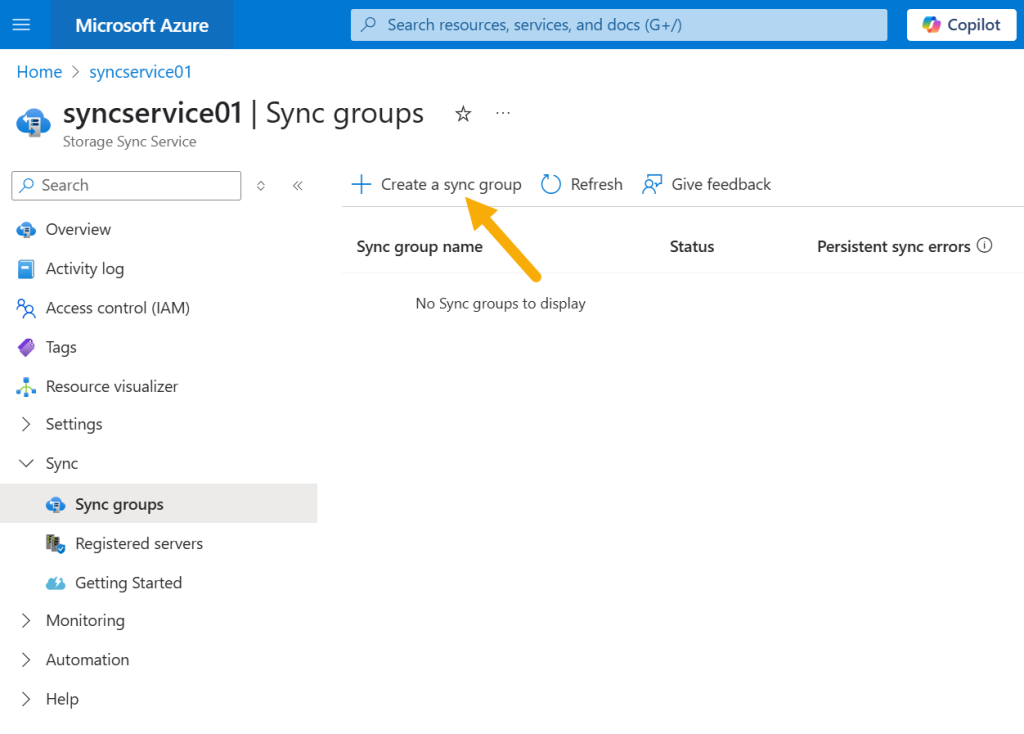Screen dimensions: 1024x734
Task: Click Persistent sync errors column header
Action: pyautogui.click(x=893, y=247)
